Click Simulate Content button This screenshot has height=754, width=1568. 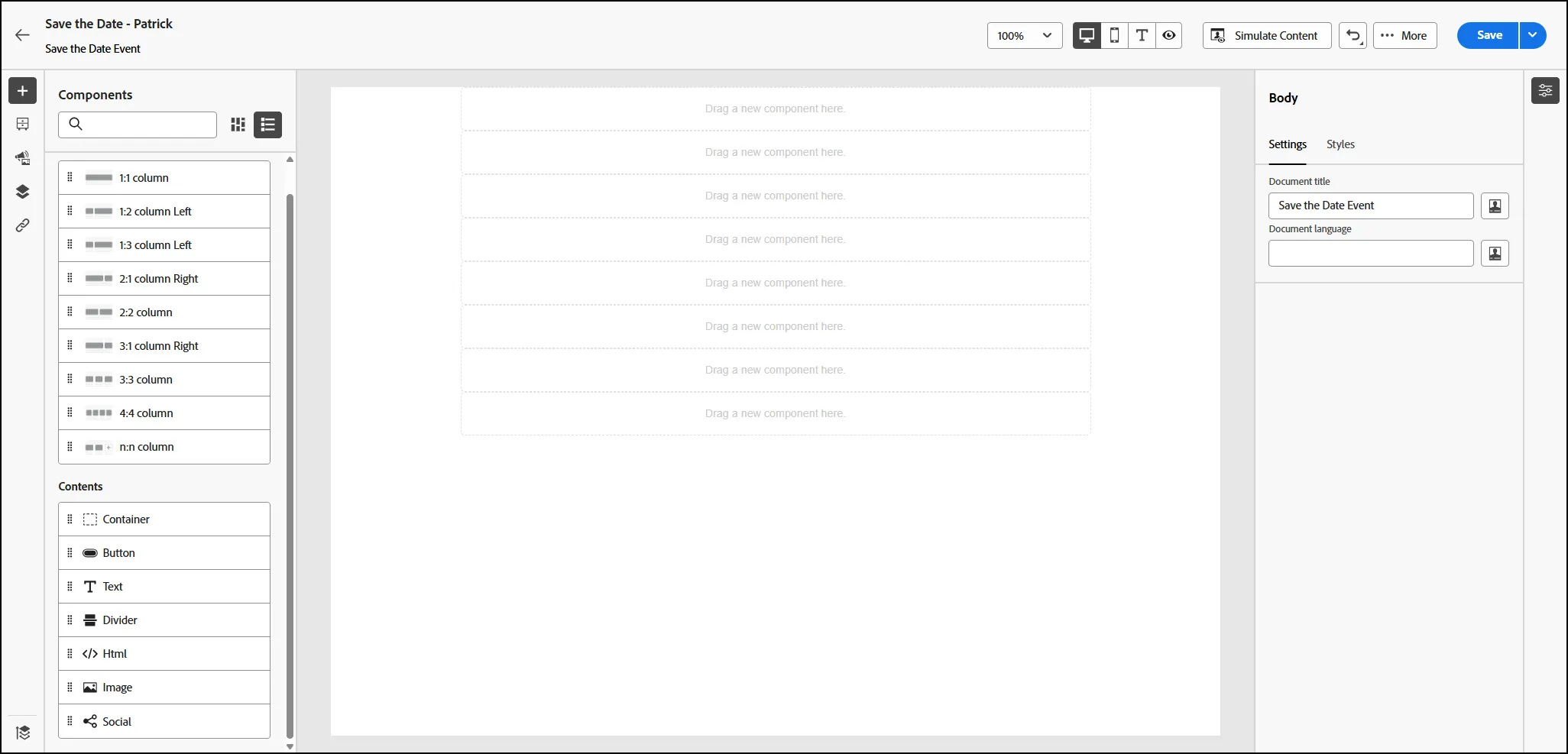coord(1267,36)
